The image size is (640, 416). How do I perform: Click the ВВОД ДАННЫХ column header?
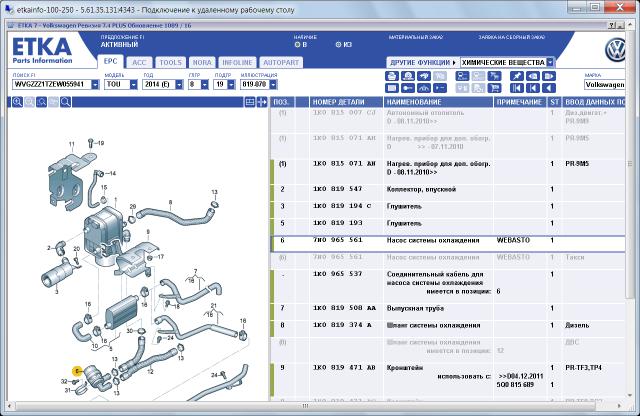pos(594,102)
